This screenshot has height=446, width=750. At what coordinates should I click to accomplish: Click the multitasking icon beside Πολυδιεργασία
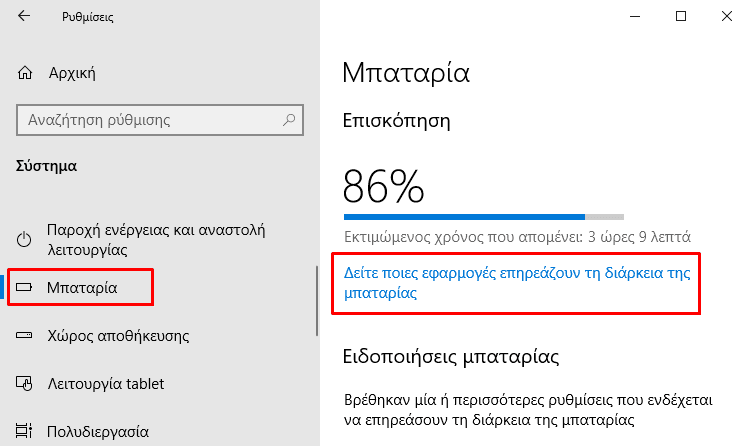(24, 431)
